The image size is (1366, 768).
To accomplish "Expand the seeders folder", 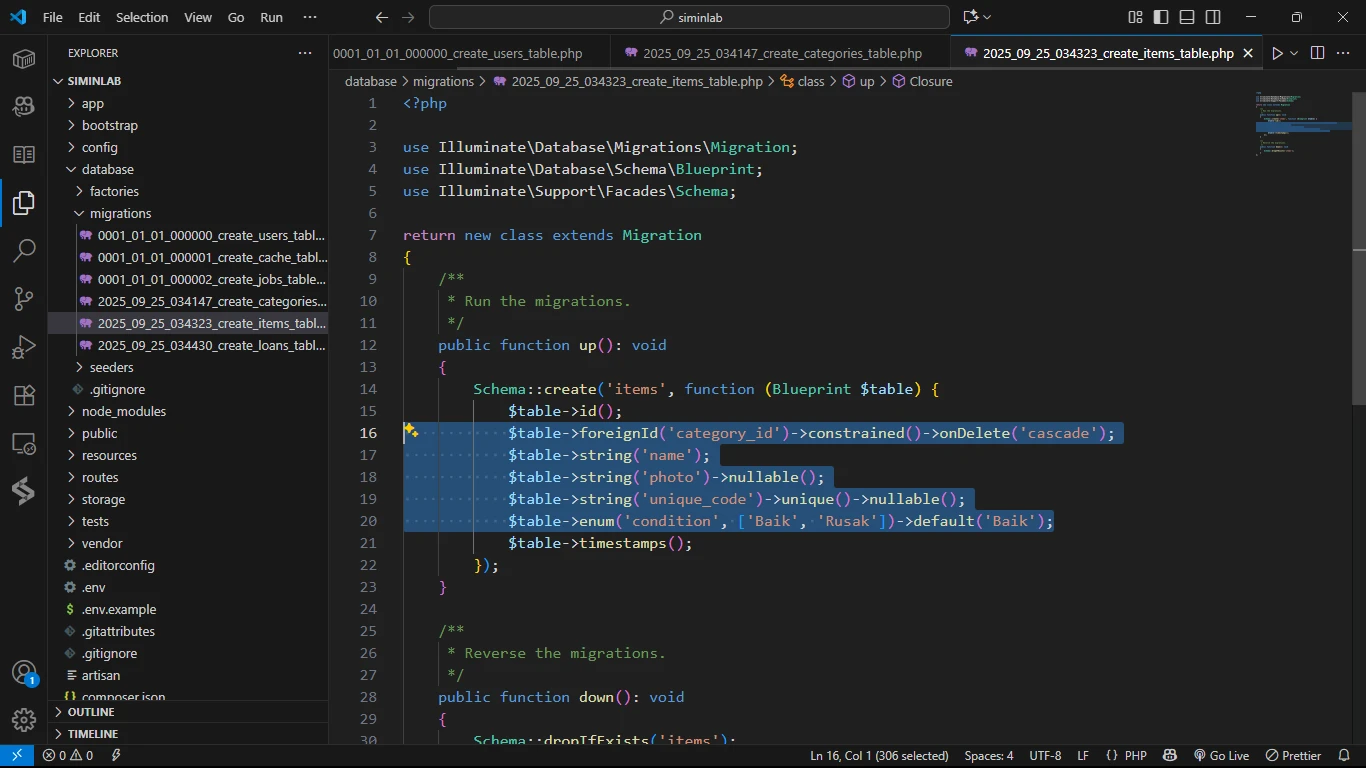I will pos(111,367).
